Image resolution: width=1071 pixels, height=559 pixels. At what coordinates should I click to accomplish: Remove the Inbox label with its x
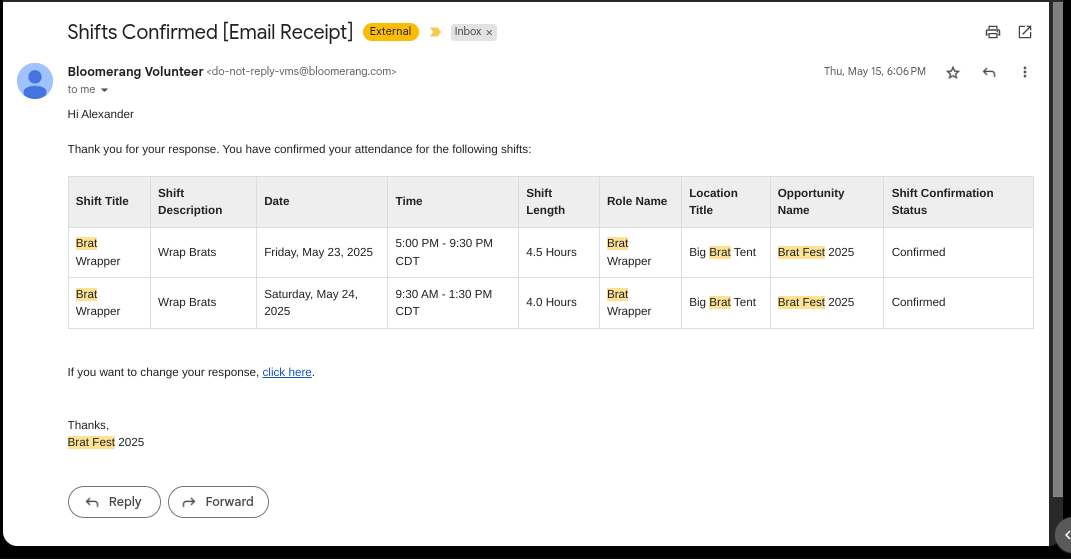click(x=489, y=32)
